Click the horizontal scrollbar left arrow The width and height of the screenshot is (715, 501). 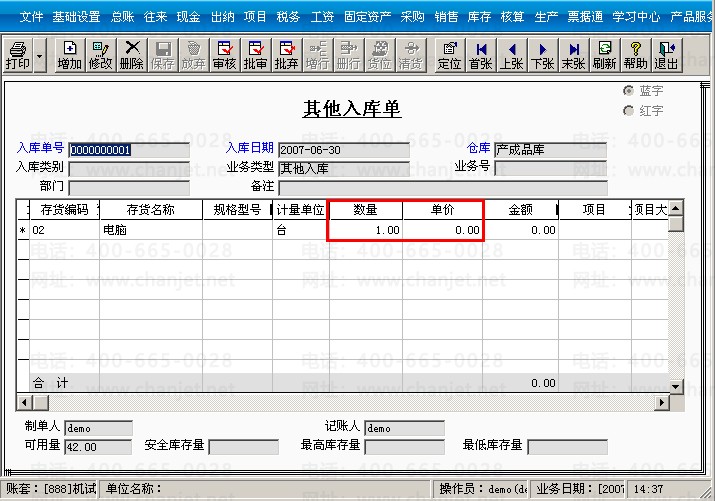(x=25, y=403)
